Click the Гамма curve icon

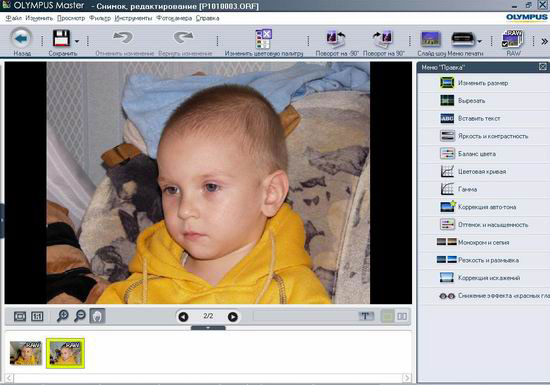(447, 189)
